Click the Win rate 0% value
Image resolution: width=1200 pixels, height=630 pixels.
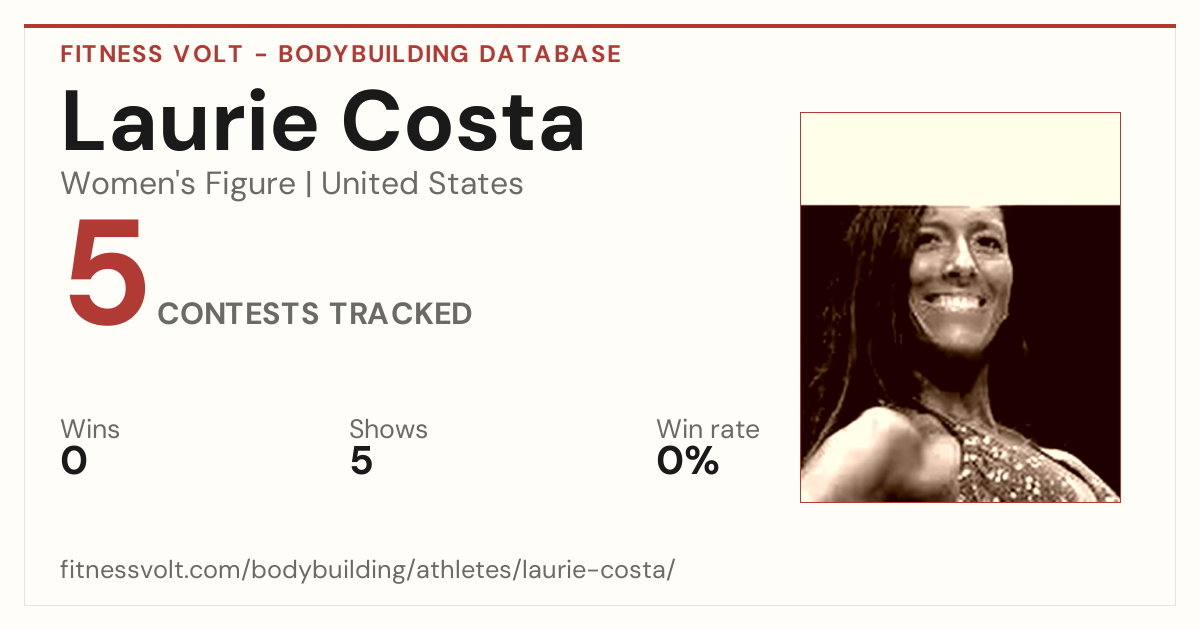pyautogui.click(x=688, y=461)
